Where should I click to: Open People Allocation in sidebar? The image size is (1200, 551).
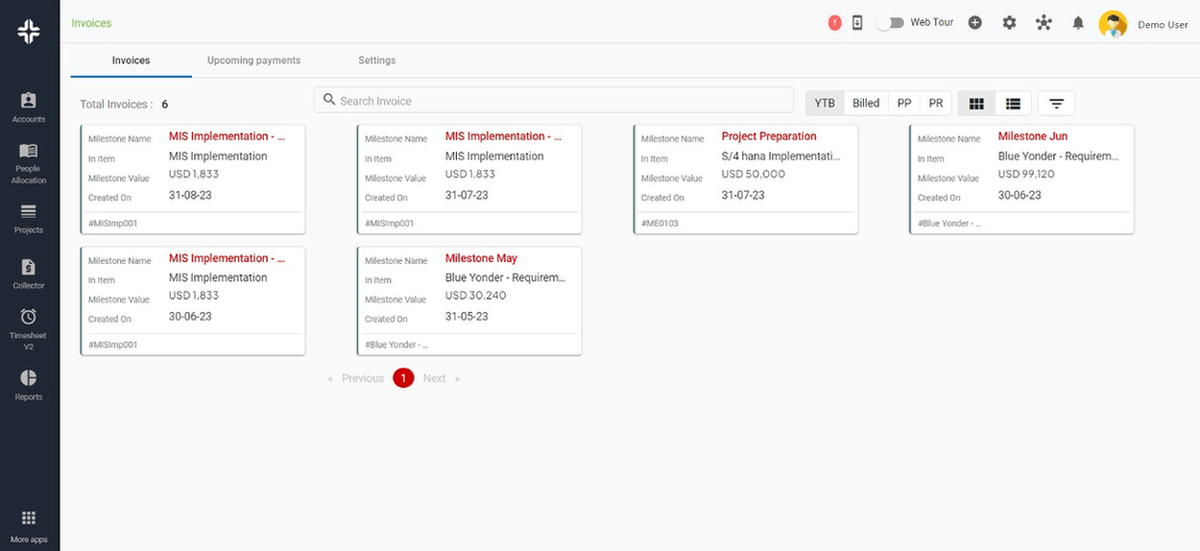pos(28,162)
